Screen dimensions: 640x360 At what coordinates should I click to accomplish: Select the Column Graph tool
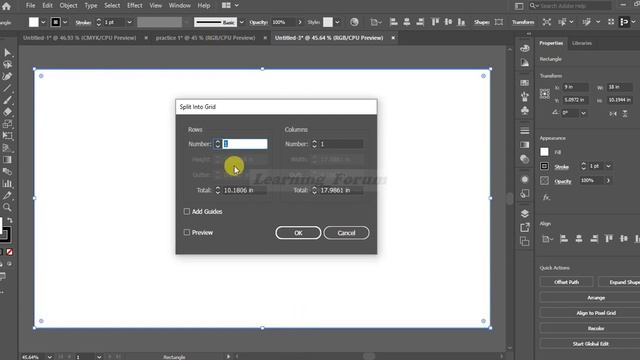7,184
